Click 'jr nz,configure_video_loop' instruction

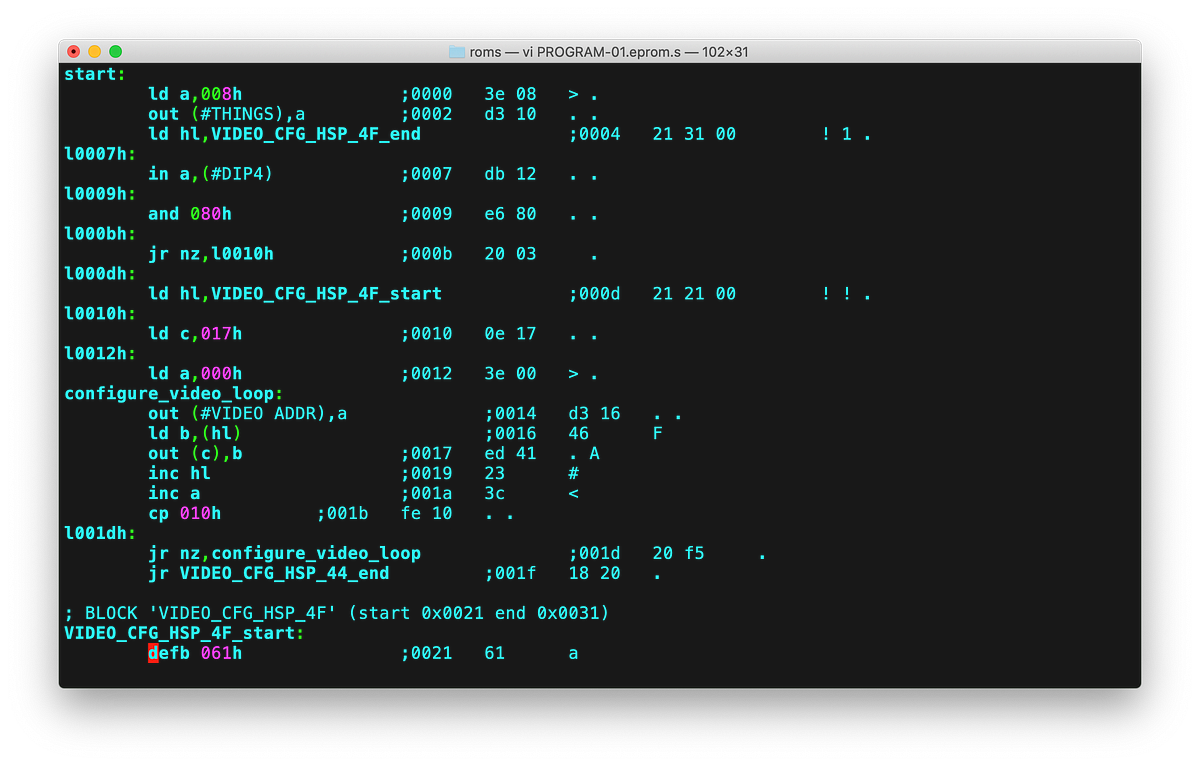click(285, 554)
